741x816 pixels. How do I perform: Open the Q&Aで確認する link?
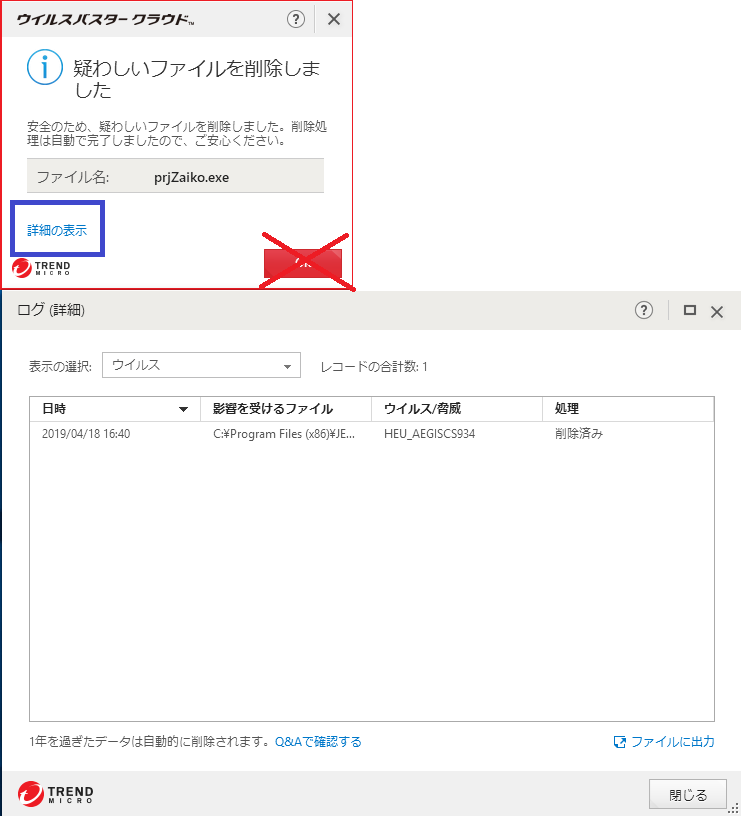[x=318, y=742]
